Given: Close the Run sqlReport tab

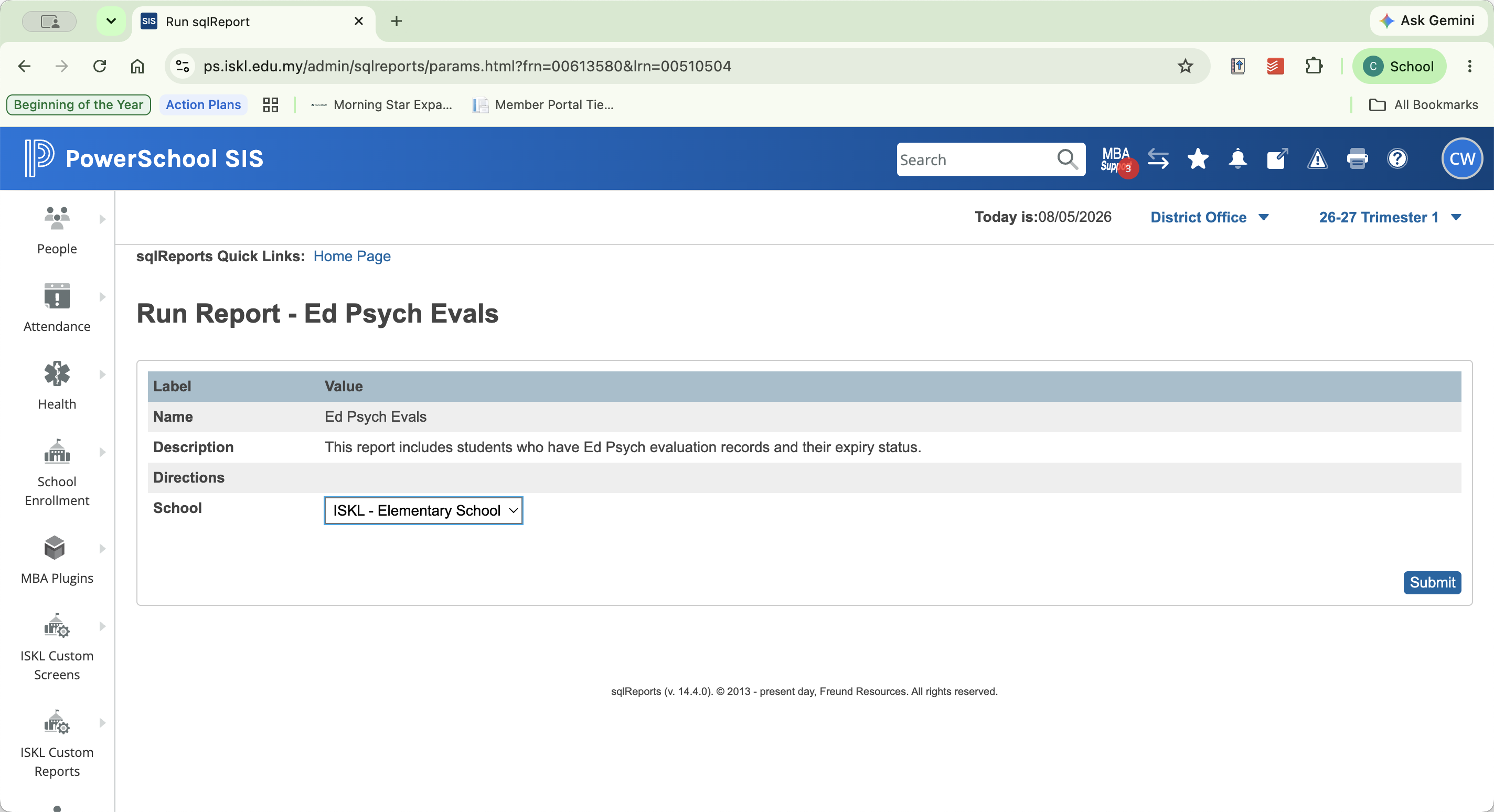Looking at the screenshot, I should point(358,22).
